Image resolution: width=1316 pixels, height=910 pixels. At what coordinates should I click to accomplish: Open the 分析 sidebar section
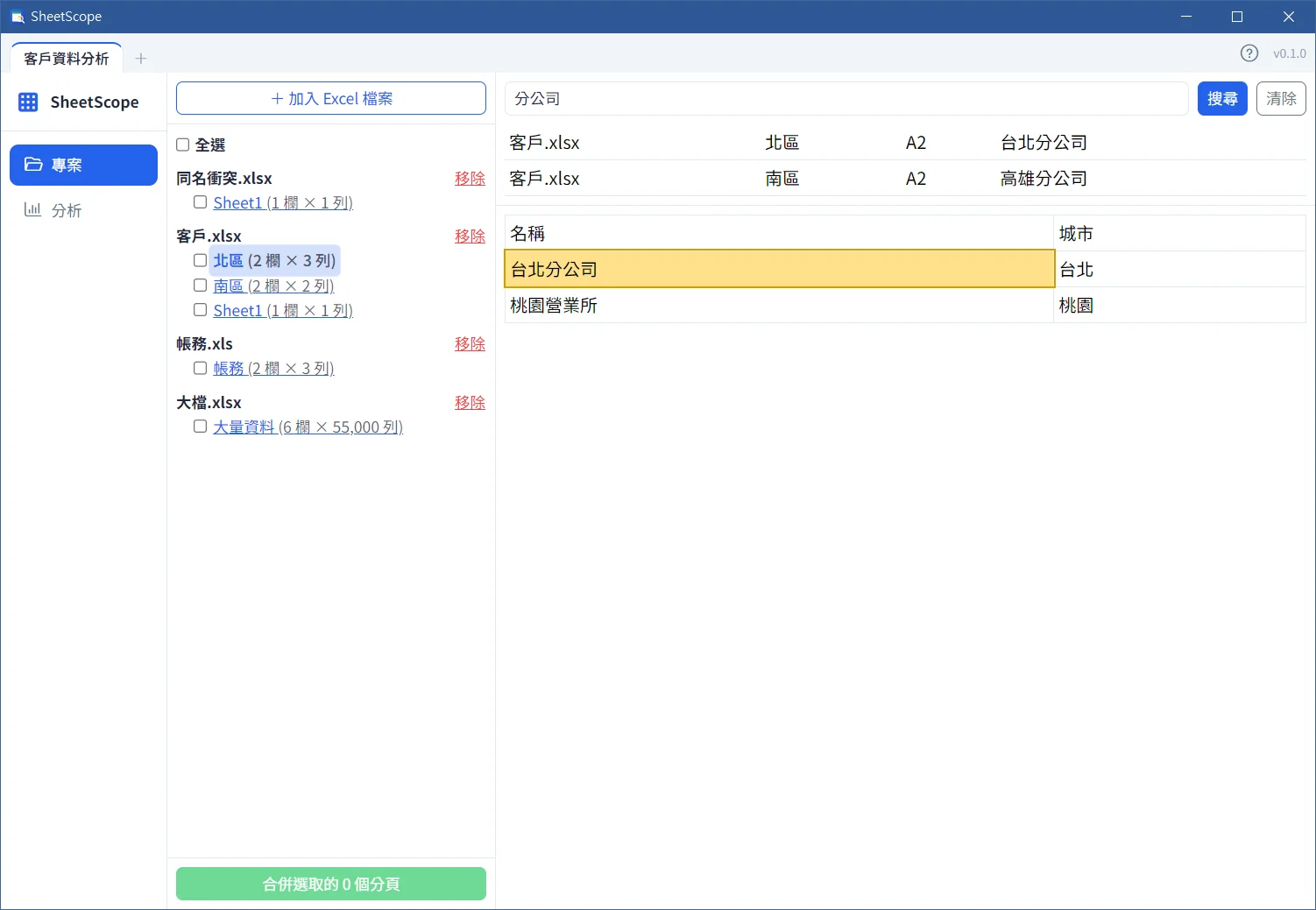coord(83,210)
